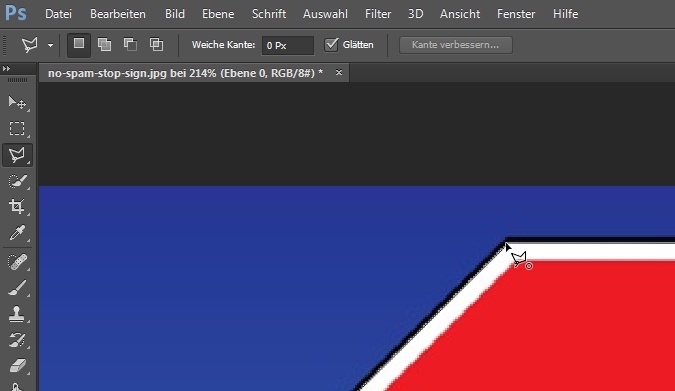This screenshot has width=675, height=391.
Task: Select the New Selection mode button
Action: coord(79,45)
